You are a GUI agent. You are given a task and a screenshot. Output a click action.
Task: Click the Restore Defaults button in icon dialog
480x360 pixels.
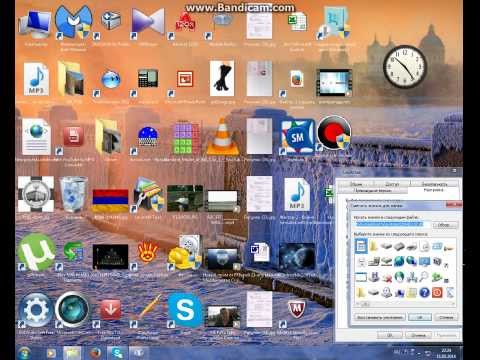point(379,317)
